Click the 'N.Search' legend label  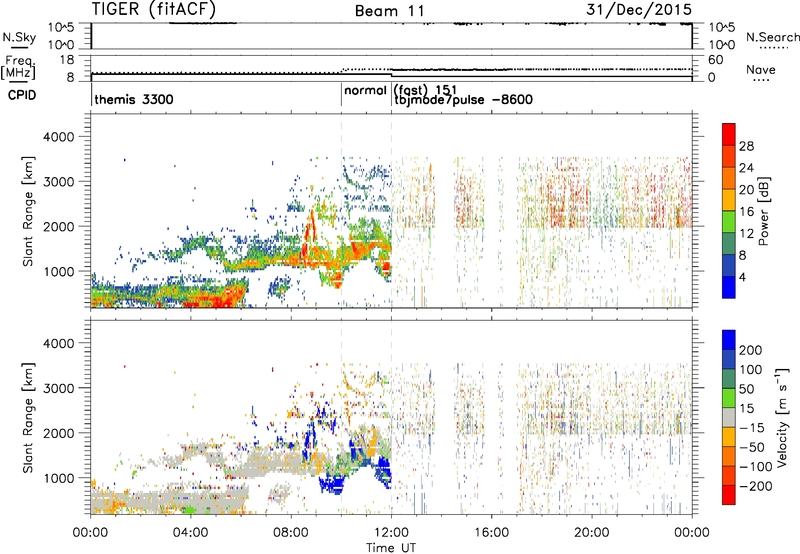(x=772, y=37)
